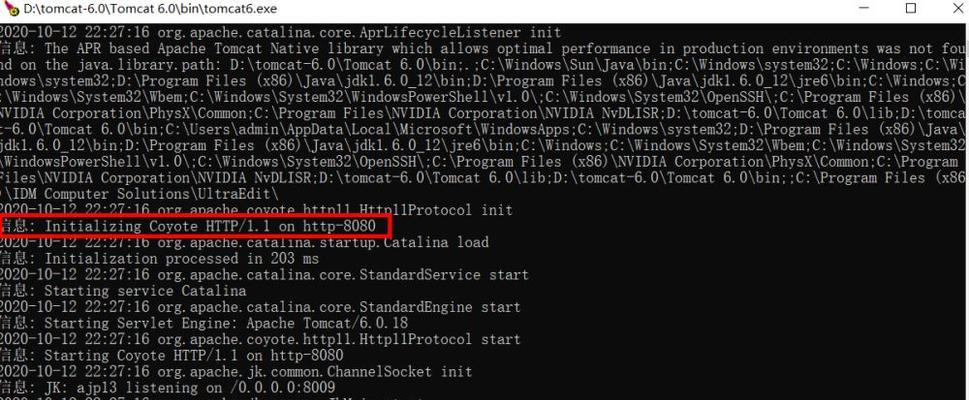Click the AprLifecycleListener init log line
This screenshot has height=400, width=969.
click(281, 32)
